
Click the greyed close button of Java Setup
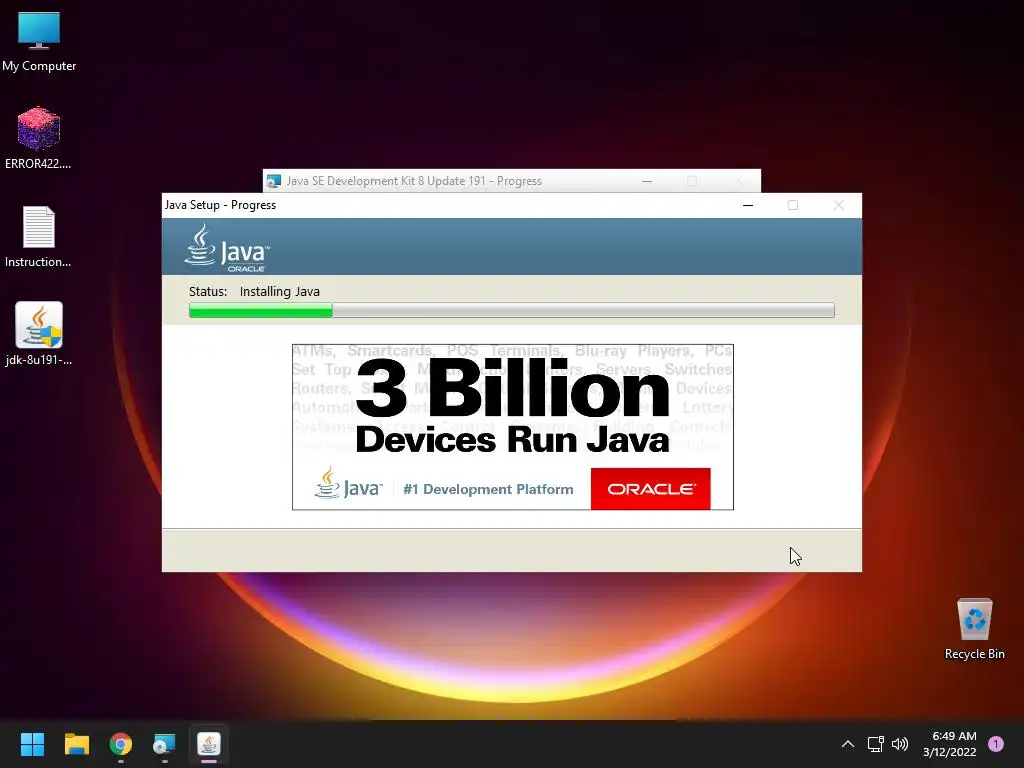click(839, 205)
